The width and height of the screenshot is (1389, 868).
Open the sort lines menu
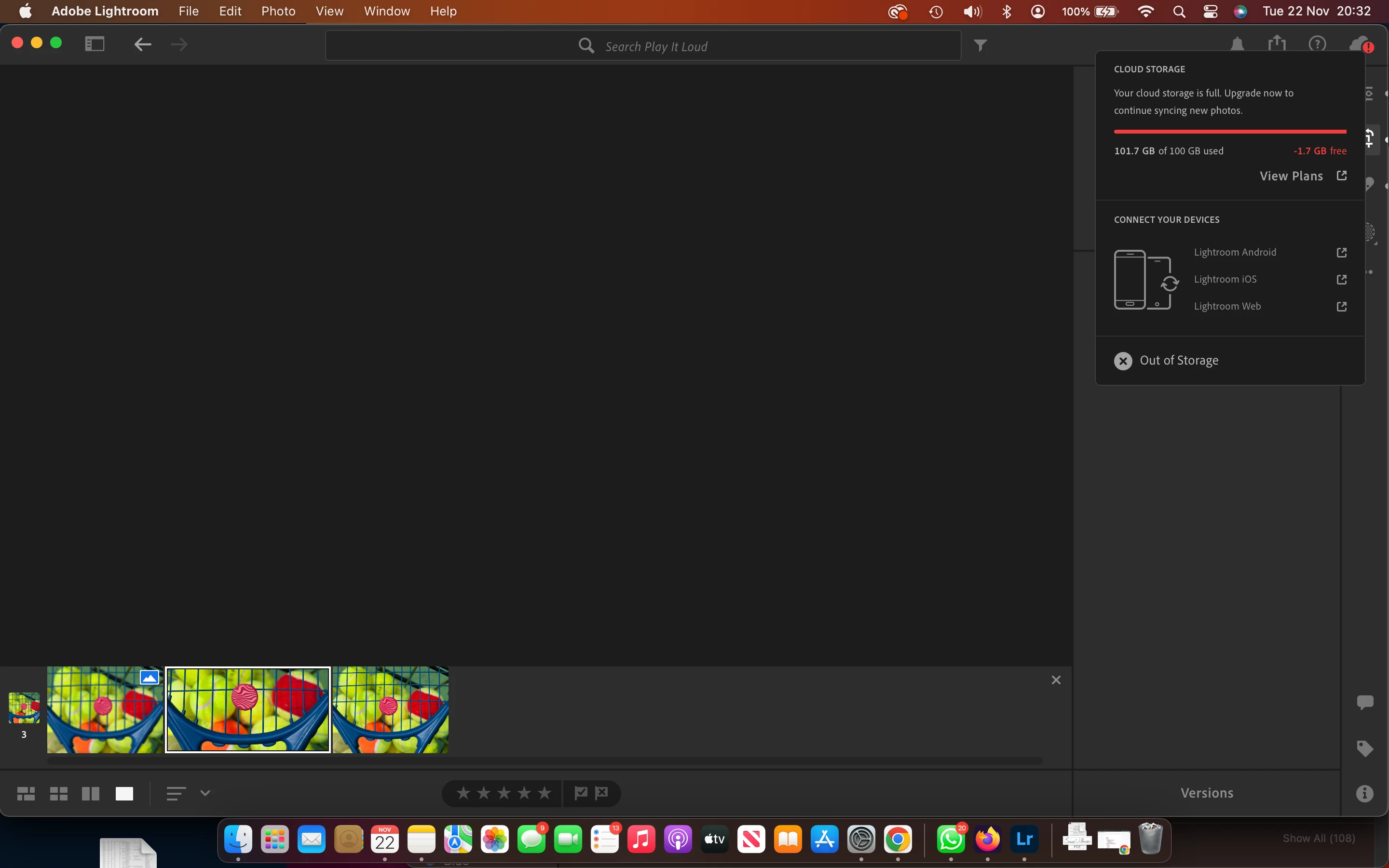(x=176, y=793)
